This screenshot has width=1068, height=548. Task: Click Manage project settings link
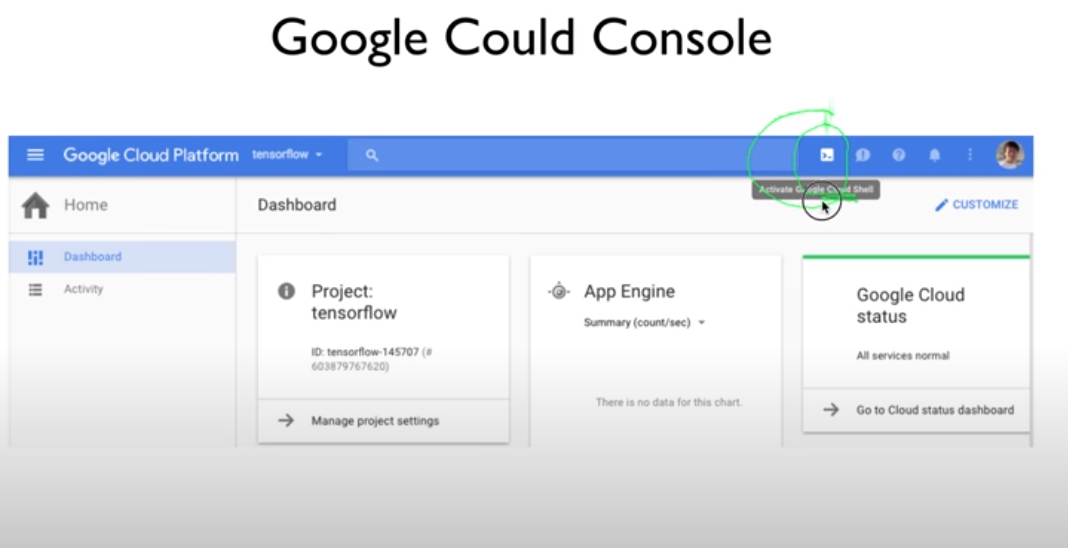tap(375, 421)
